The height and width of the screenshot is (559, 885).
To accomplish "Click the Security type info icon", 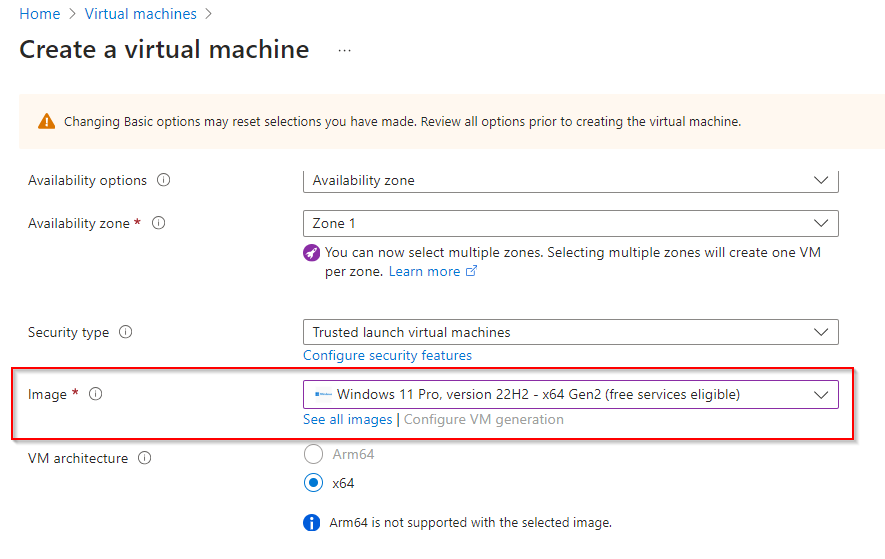I will point(126,333).
